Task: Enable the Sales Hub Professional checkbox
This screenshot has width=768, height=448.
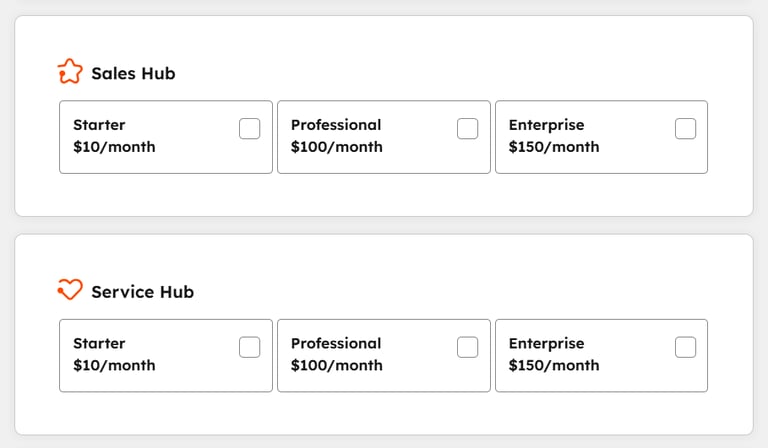Action: 467,129
